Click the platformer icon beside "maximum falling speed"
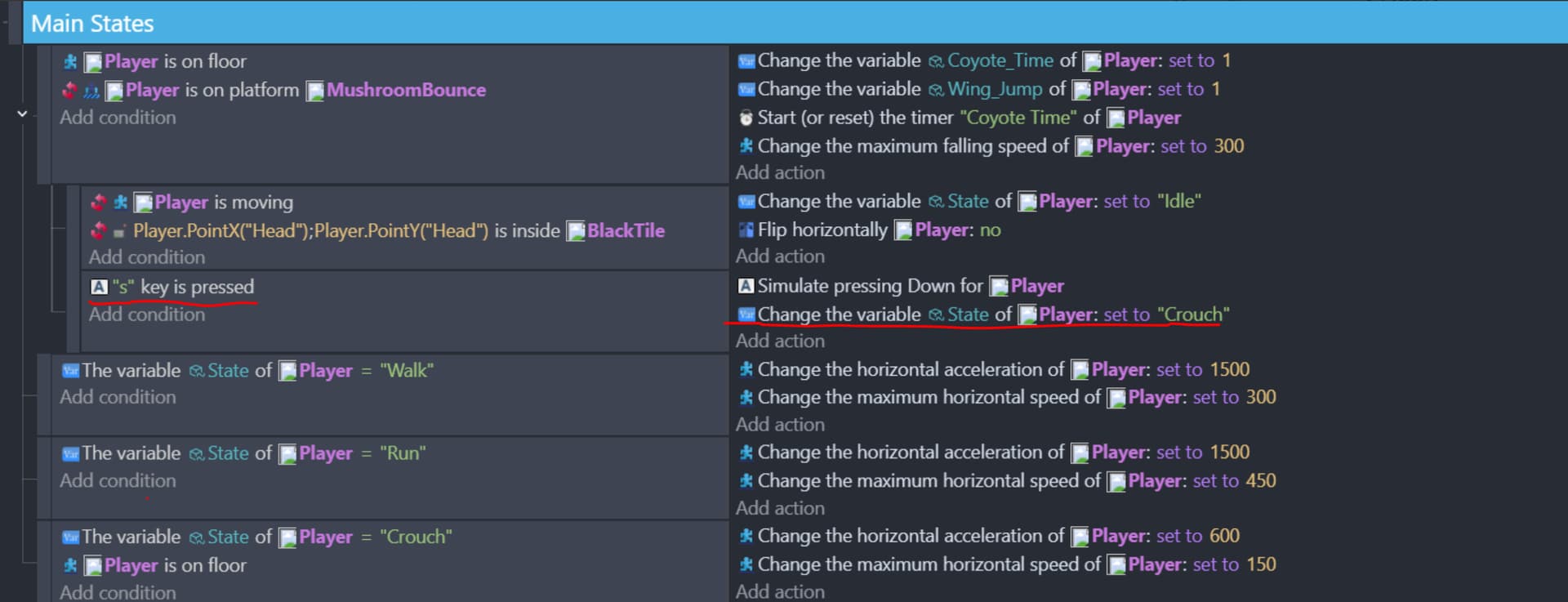 (x=746, y=146)
